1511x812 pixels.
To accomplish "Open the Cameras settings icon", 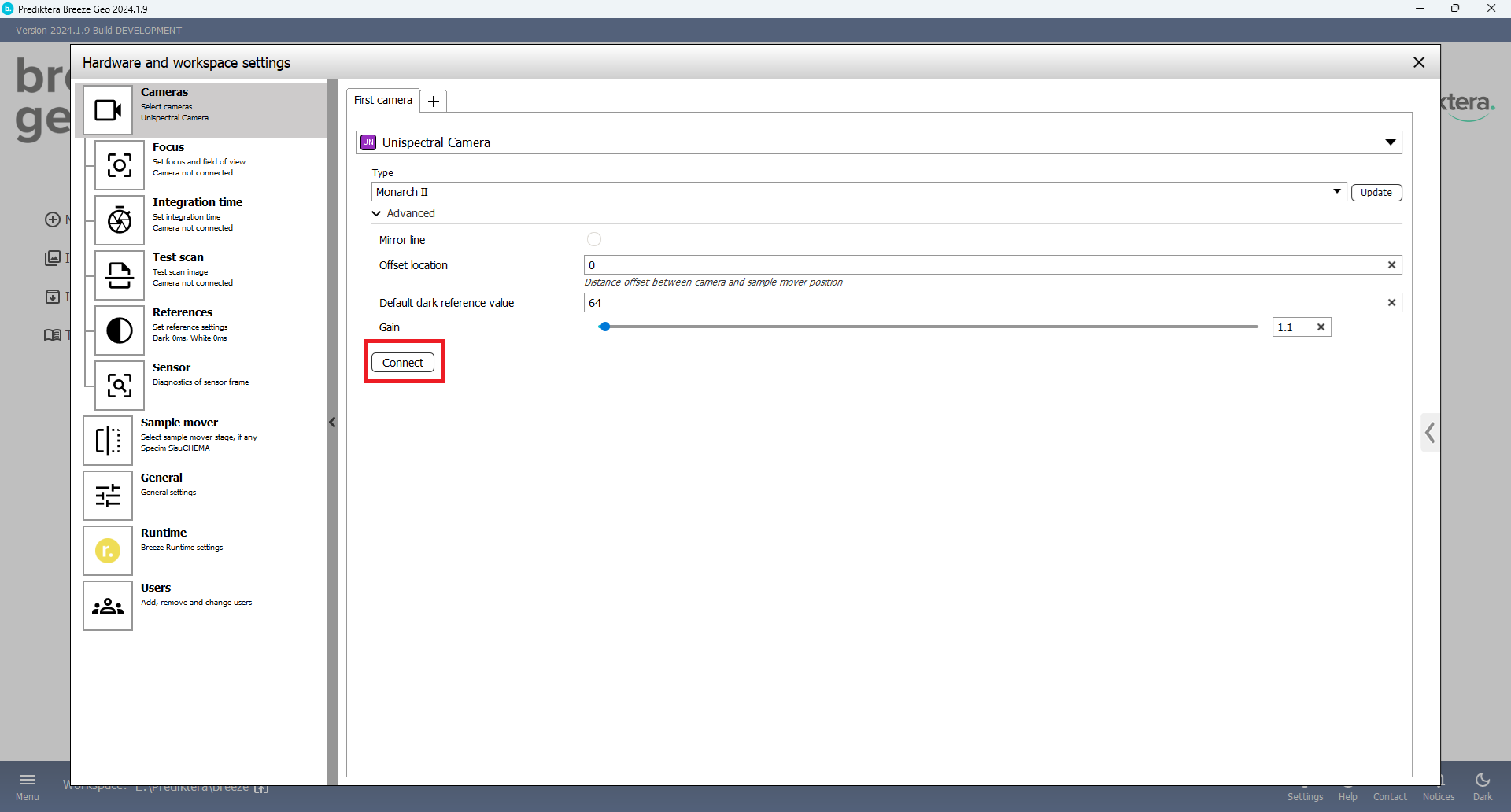I will (x=108, y=110).
